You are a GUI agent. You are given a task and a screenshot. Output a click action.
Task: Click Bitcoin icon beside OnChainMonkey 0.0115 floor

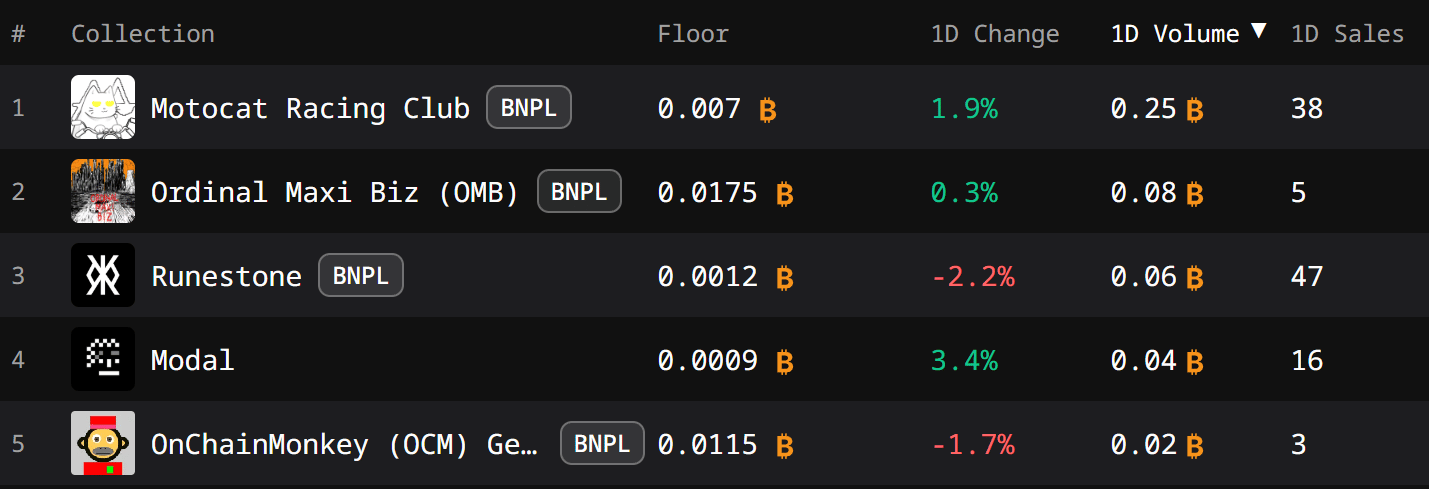pos(785,445)
